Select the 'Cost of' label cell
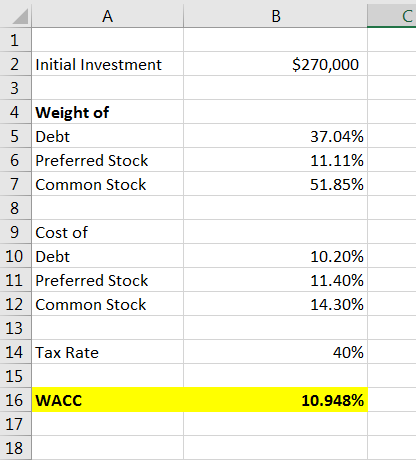Viewport: 416px width, 460px height. (107, 232)
